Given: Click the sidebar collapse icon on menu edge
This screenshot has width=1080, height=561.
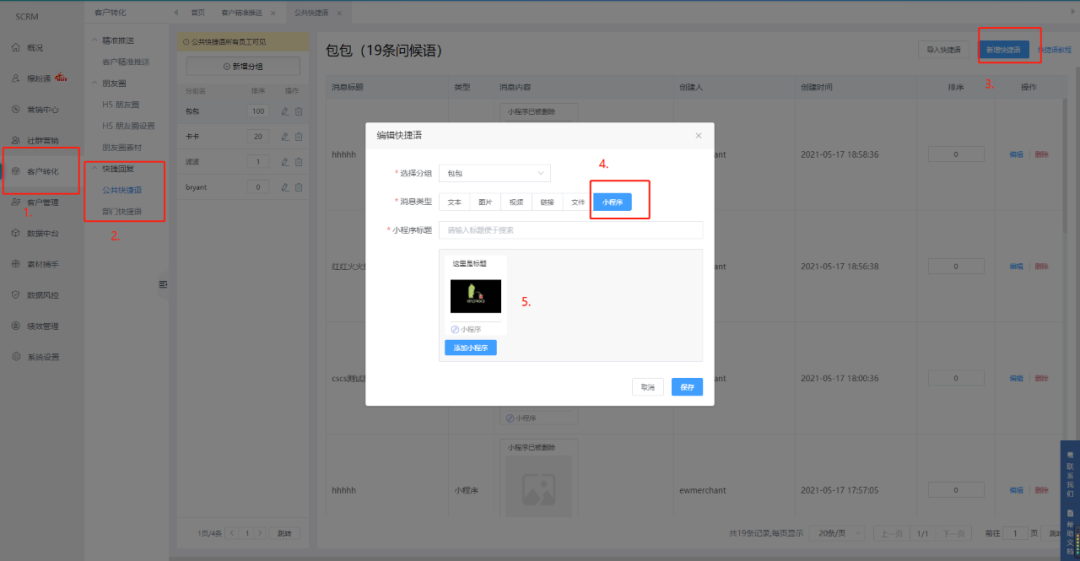Looking at the screenshot, I should click(x=163, y=286).
